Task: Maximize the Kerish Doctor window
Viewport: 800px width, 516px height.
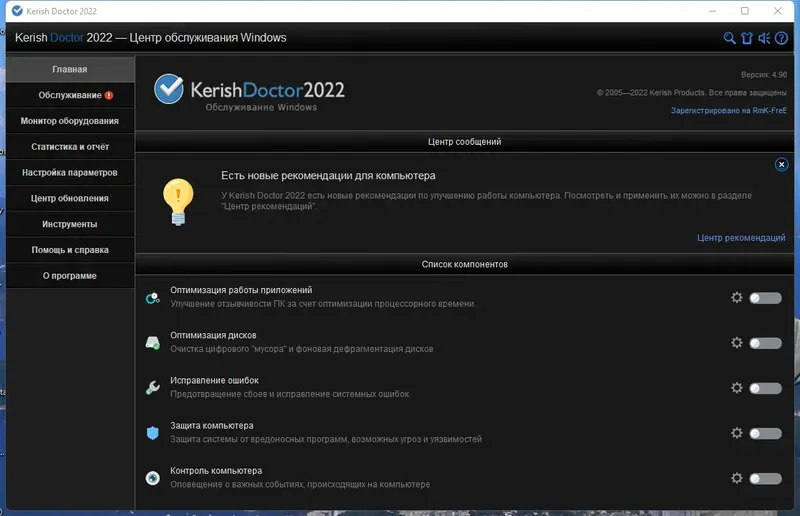Action: point(744,11)
